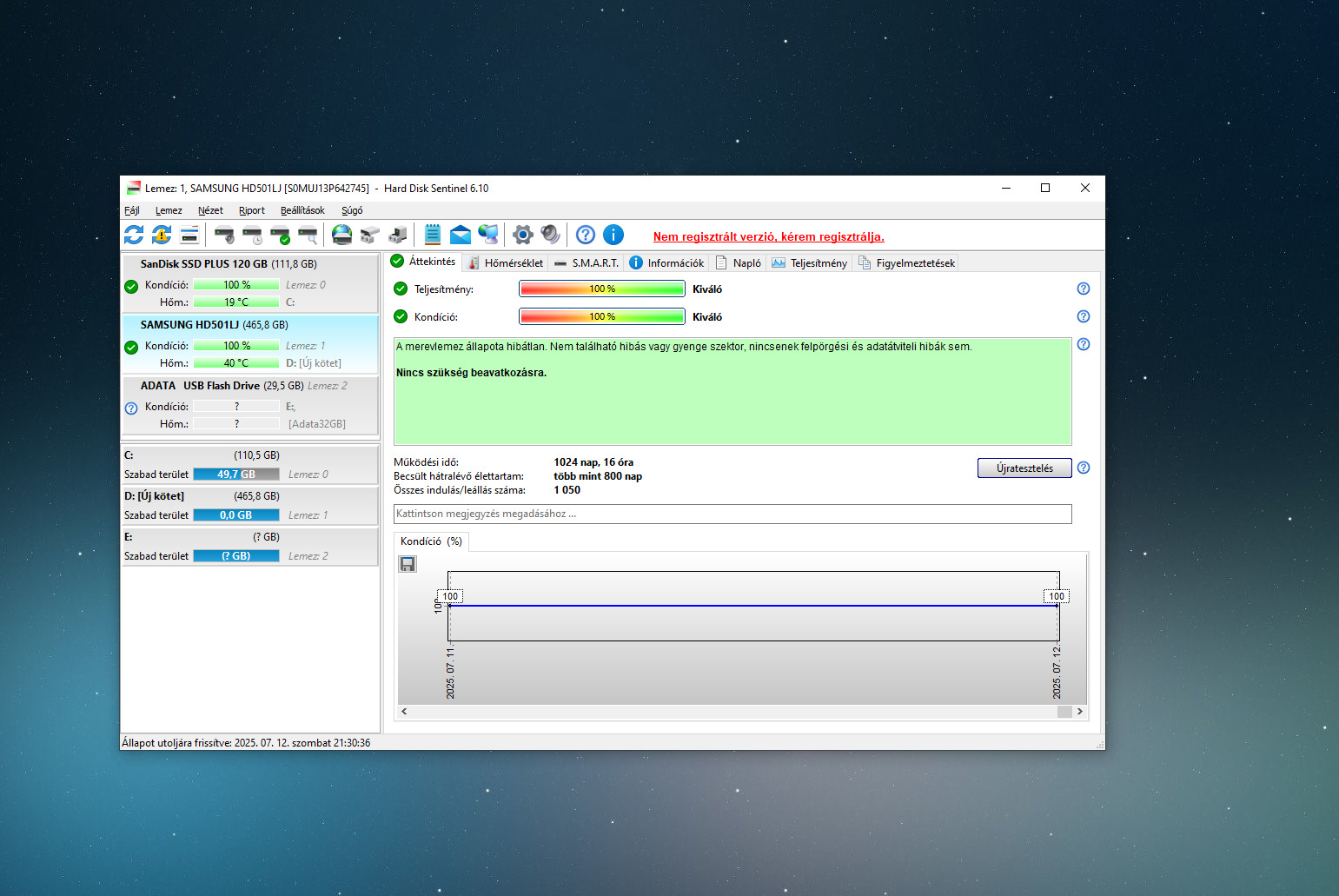
Task: Click help icon beside Teljesítmény row
Action: [x=1084, y=289]
